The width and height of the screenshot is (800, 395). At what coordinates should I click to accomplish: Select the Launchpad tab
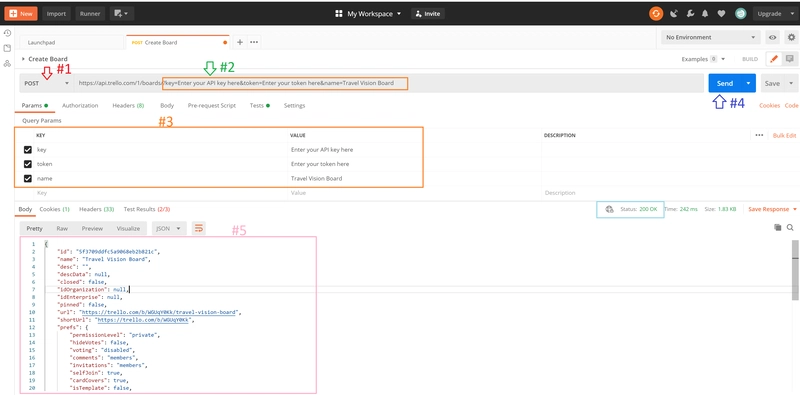click(x=72, y=42)
